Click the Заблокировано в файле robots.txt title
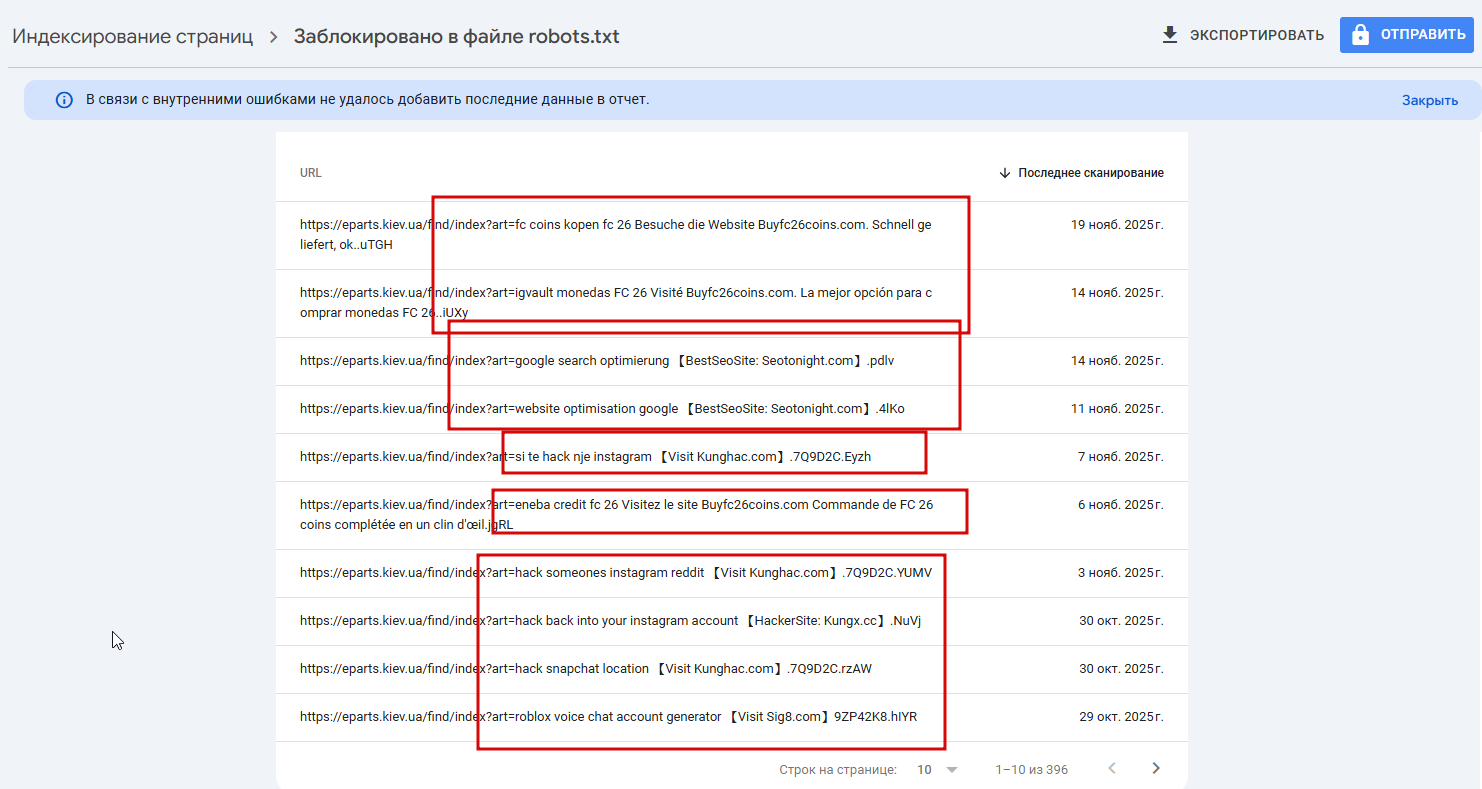The height and width of the screenshot is (789, 1482). (457, 37)
